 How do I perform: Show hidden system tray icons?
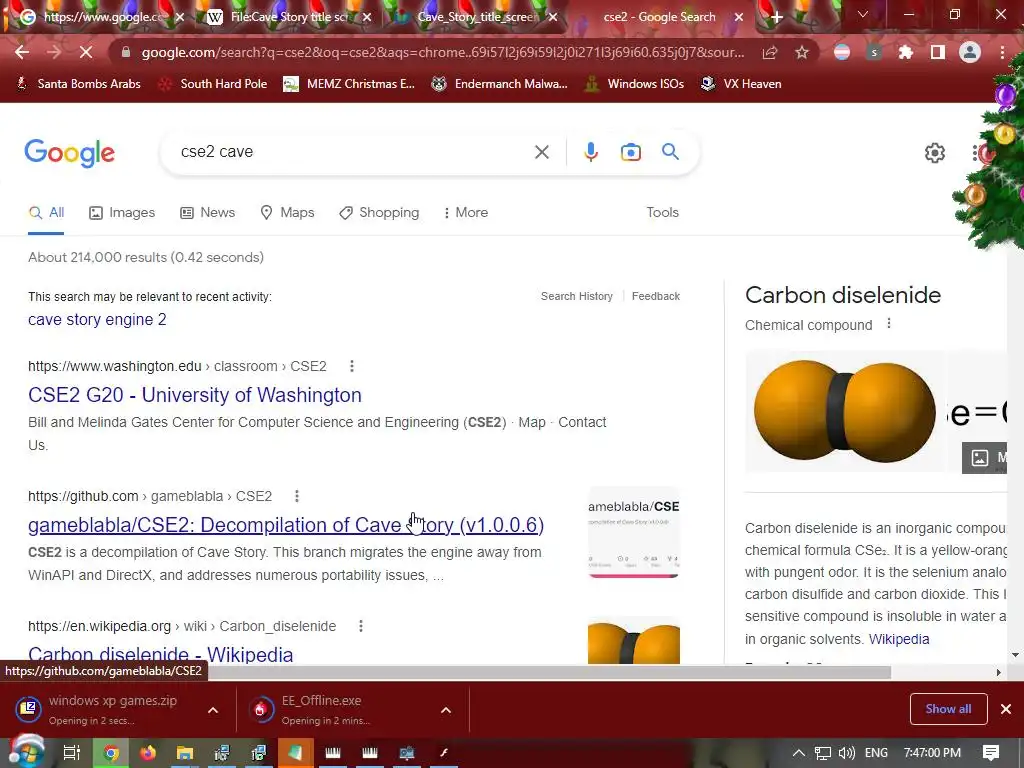tap(798, 753)
